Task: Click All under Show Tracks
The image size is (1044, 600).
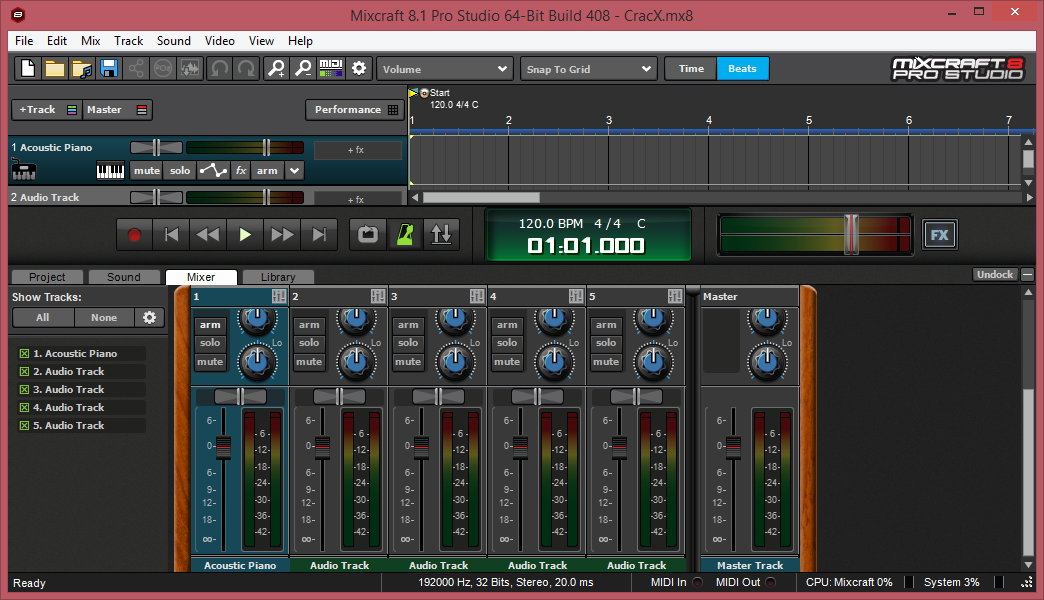Action: [43, 318]
